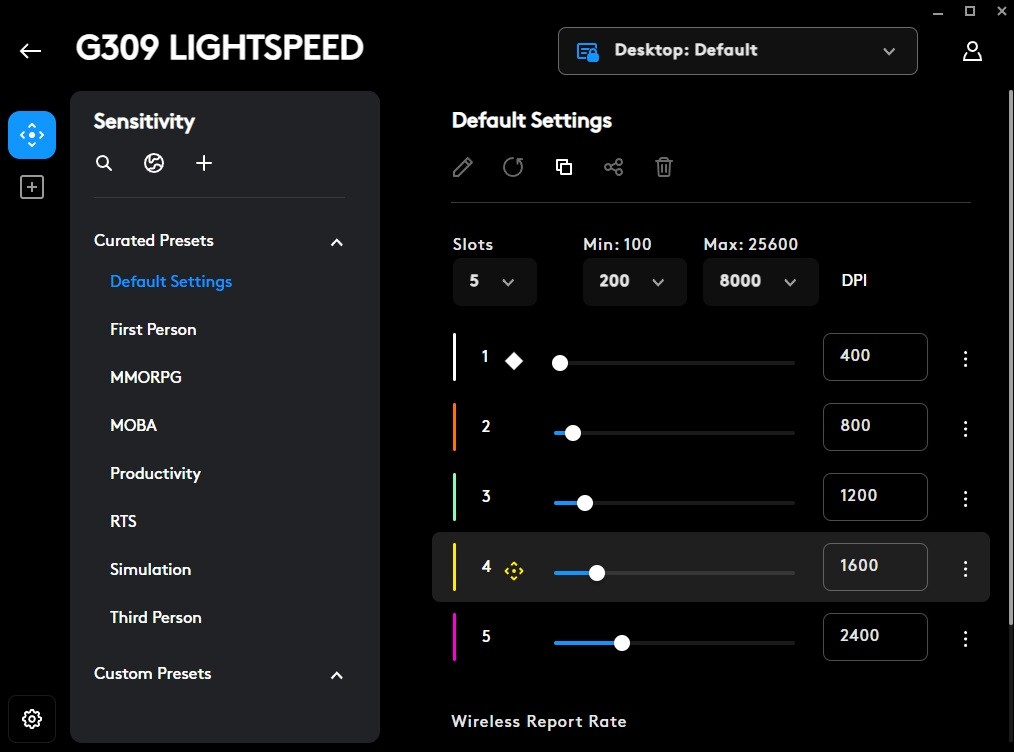Click the DPI shift icon on slot 4
Screen dimensions: 1014x752
[513, 571]
